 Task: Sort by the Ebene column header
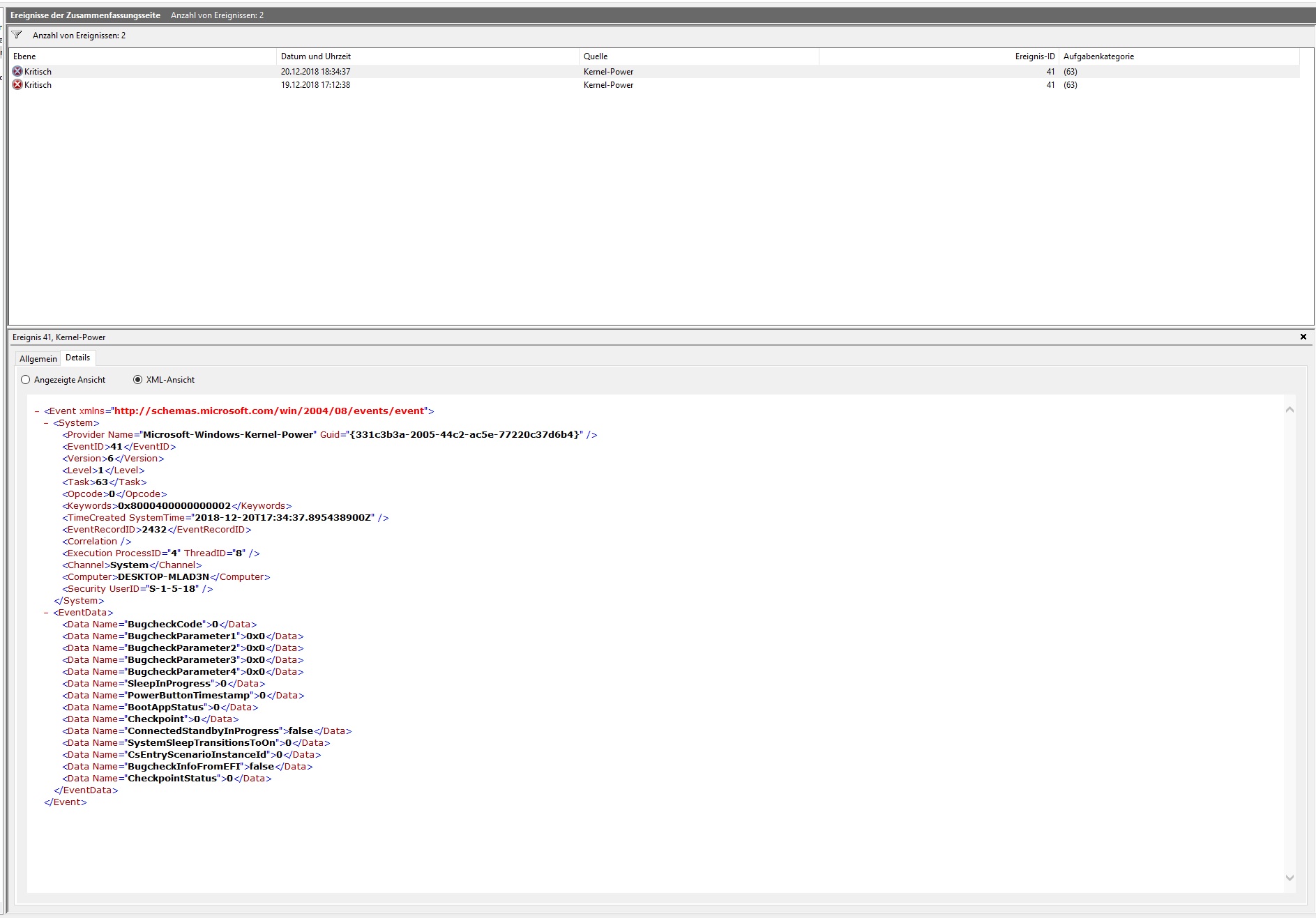(142, 56)
